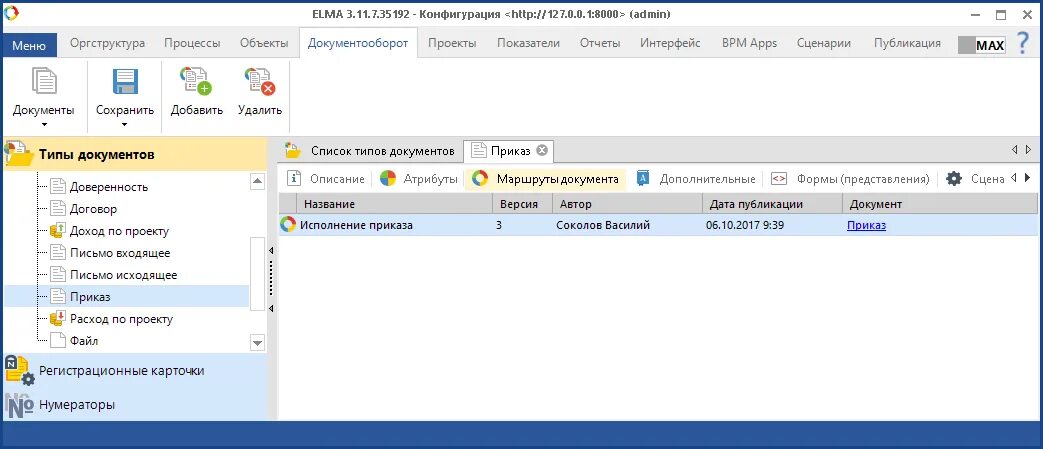
Task: Open the Приказ document link
Action: point(866,225)
